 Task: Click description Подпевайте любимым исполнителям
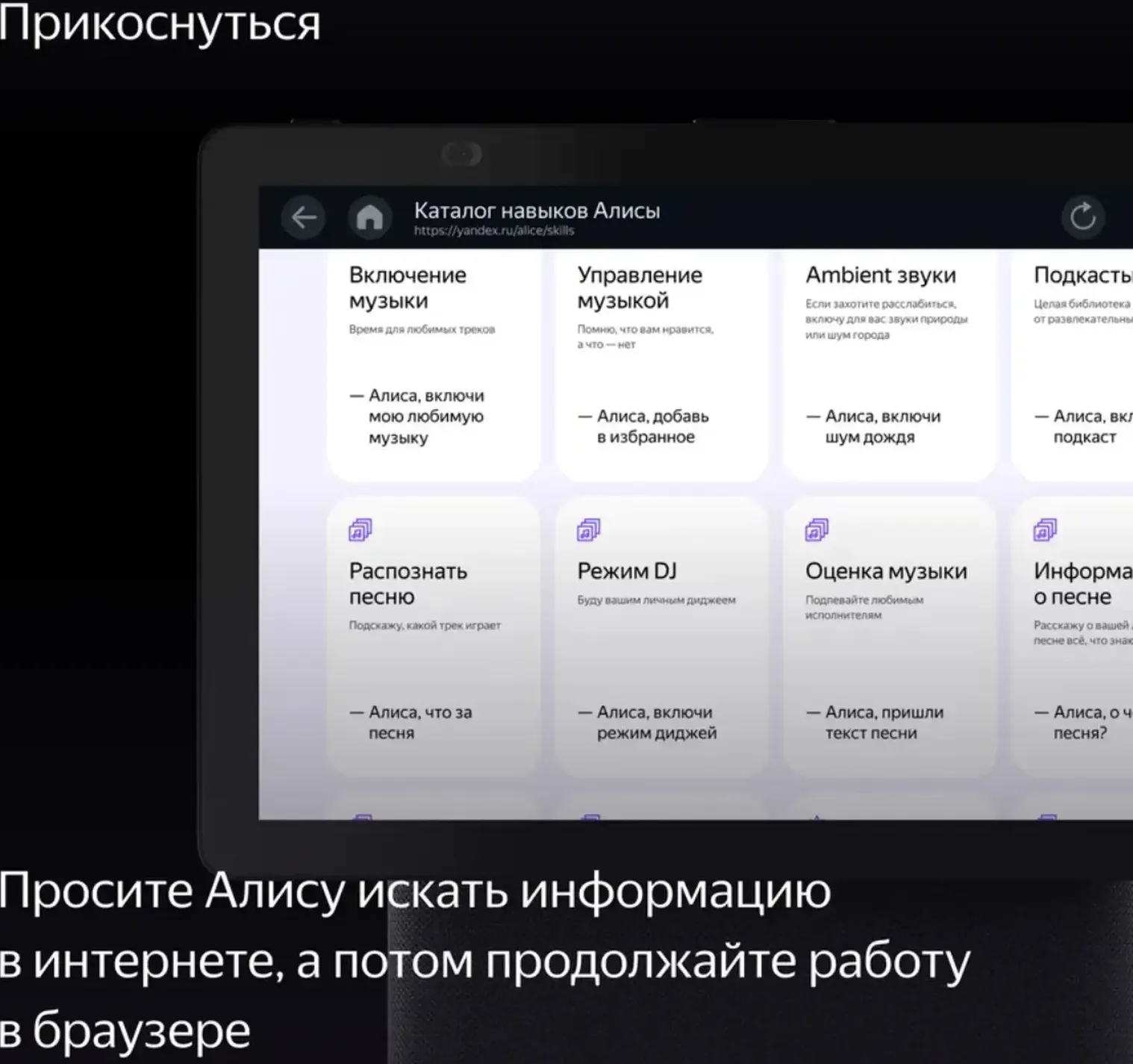point(864,607)
